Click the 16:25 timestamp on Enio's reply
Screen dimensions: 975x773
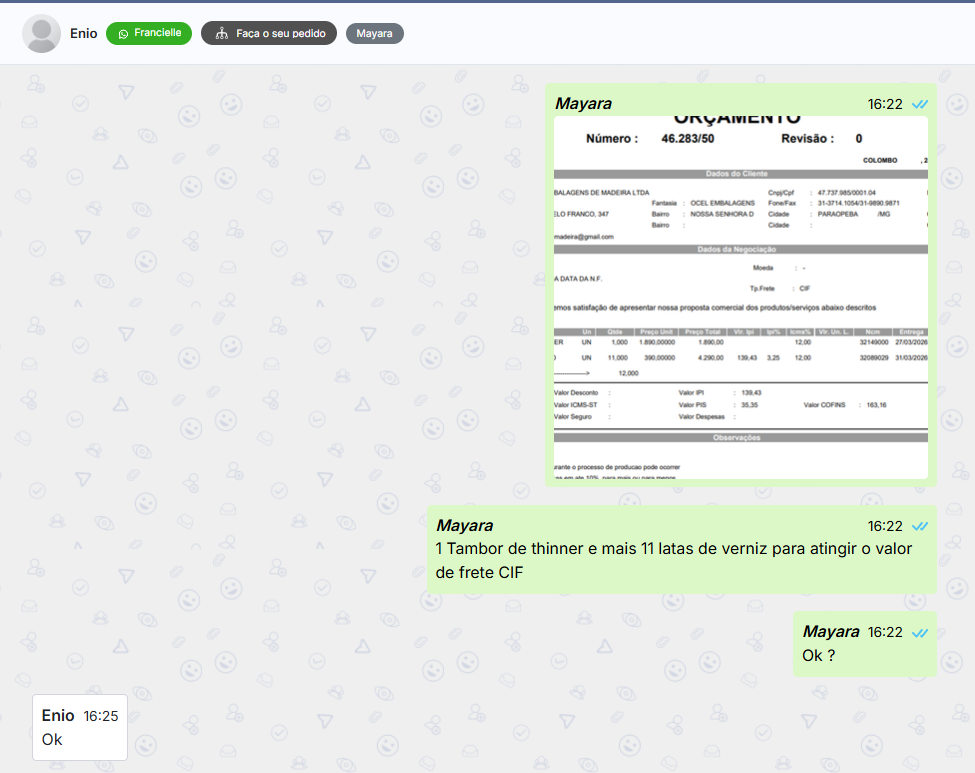coord(101,716)
